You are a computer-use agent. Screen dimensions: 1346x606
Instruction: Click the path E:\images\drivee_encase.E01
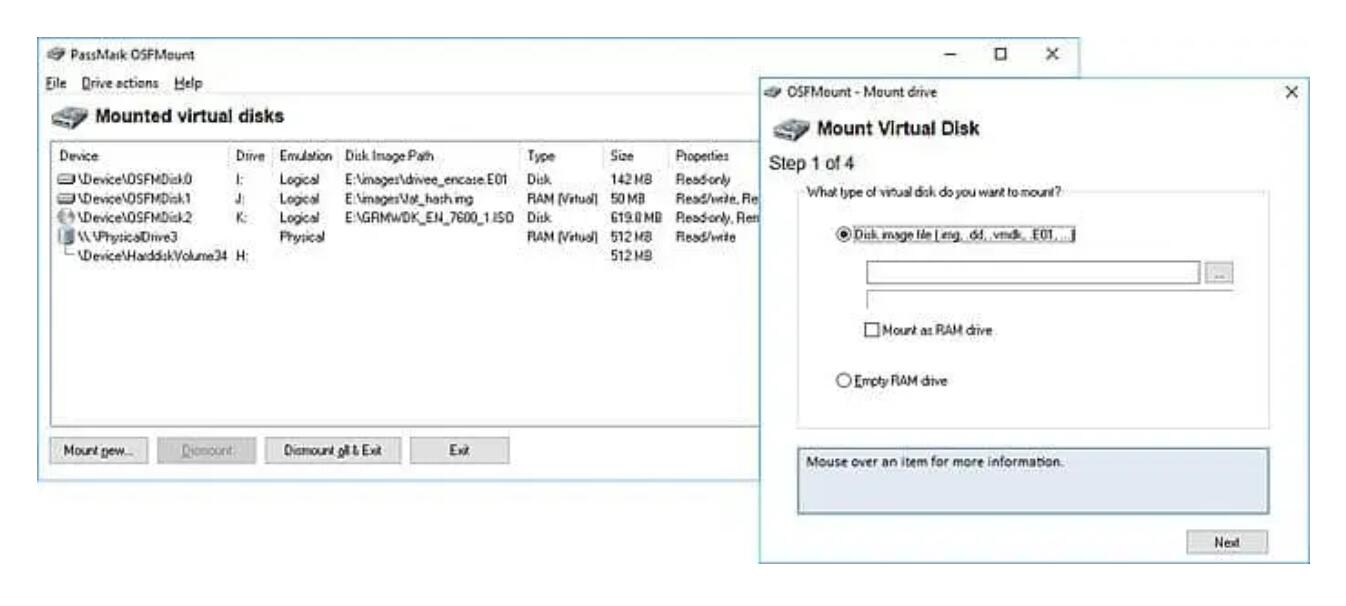click(428, 179)
